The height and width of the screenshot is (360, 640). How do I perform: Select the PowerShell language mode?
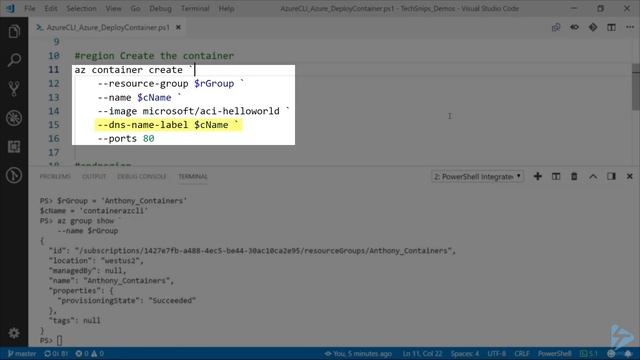[554, 353]
